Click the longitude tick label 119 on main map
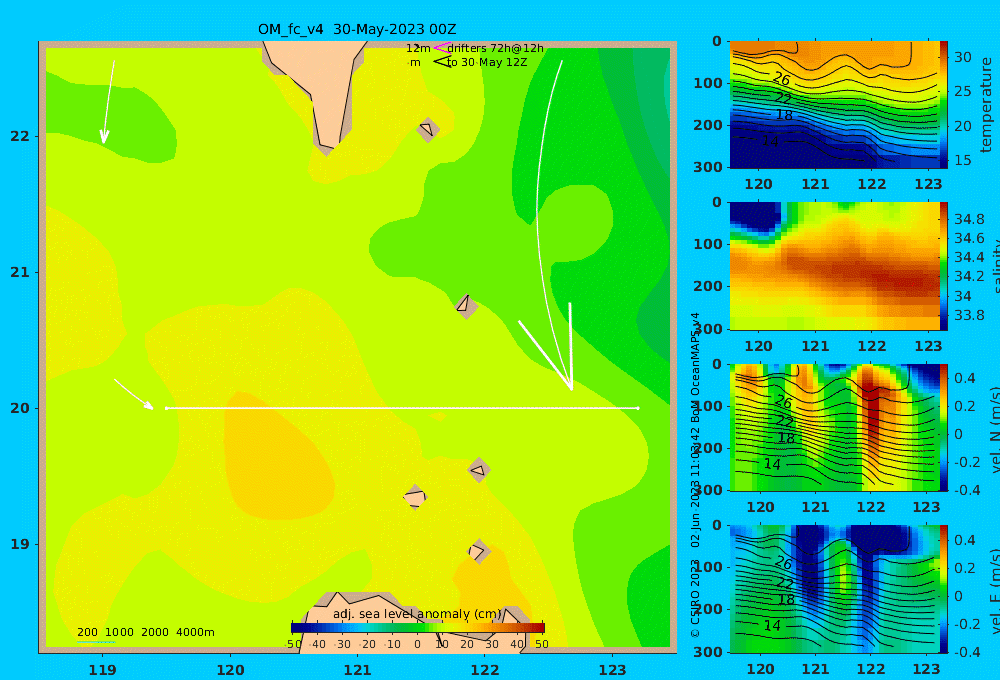 (x=103, y=670)
